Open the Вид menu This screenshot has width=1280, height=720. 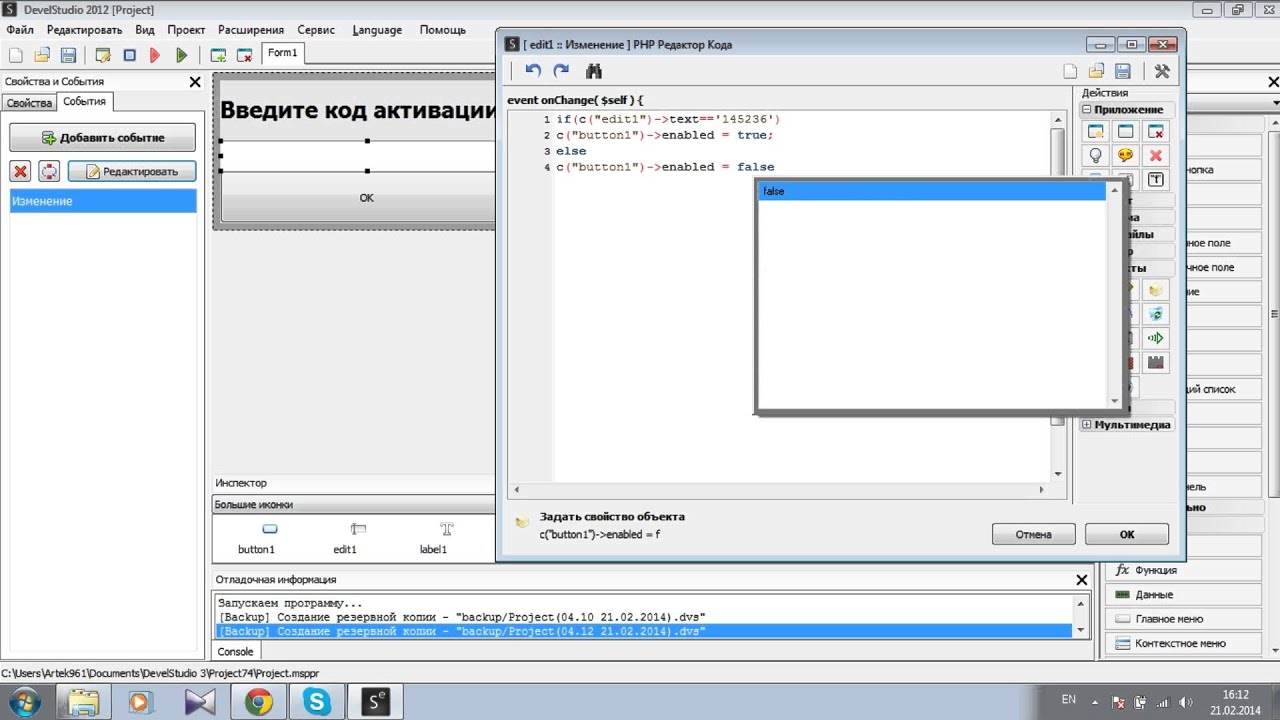point(145,30)
